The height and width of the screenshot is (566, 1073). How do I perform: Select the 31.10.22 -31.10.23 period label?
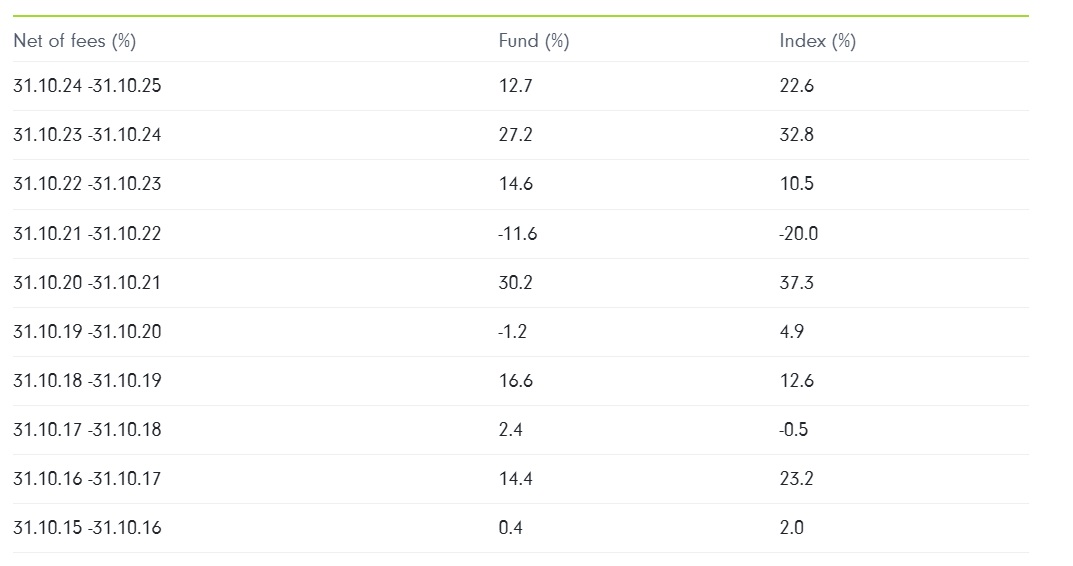coord(87,184)
